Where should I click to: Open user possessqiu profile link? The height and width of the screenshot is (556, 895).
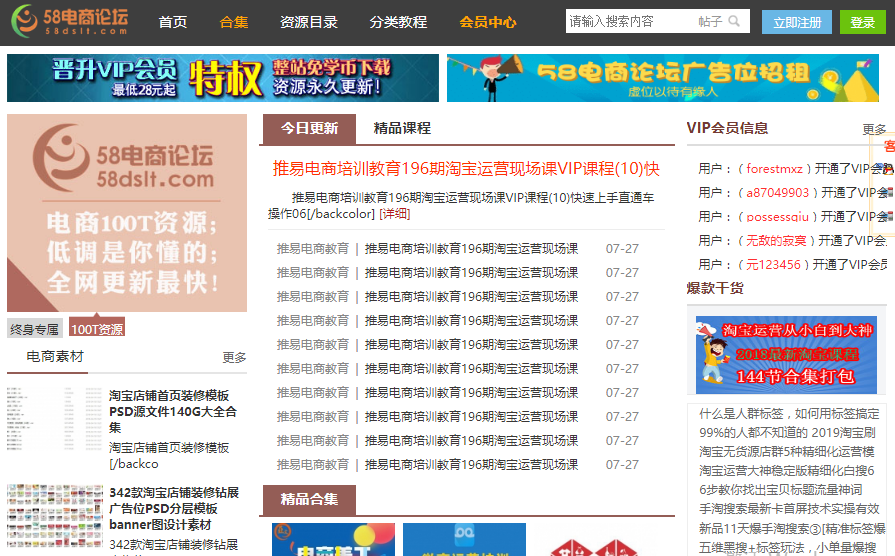click(777, 217)
